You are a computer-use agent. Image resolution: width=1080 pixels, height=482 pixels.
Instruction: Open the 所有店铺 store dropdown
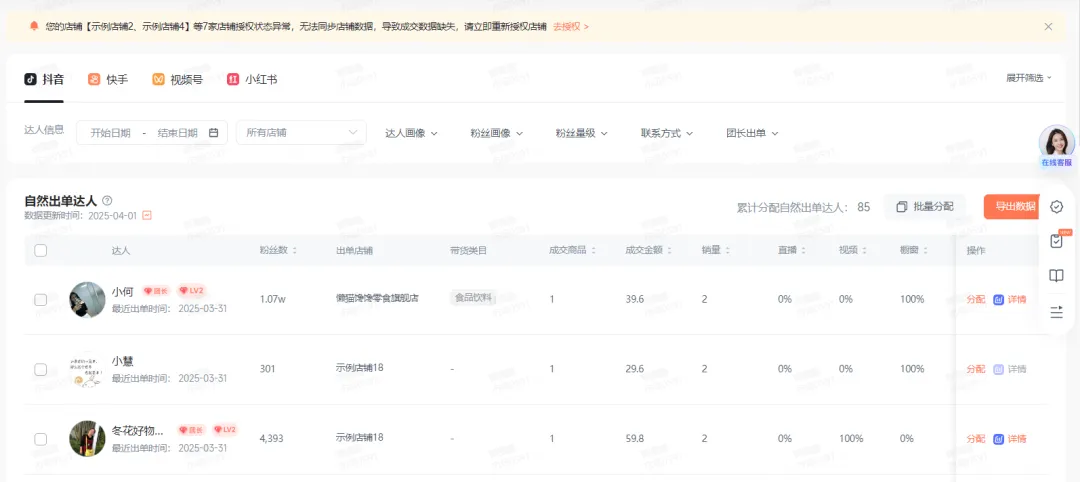click(300, 133)
